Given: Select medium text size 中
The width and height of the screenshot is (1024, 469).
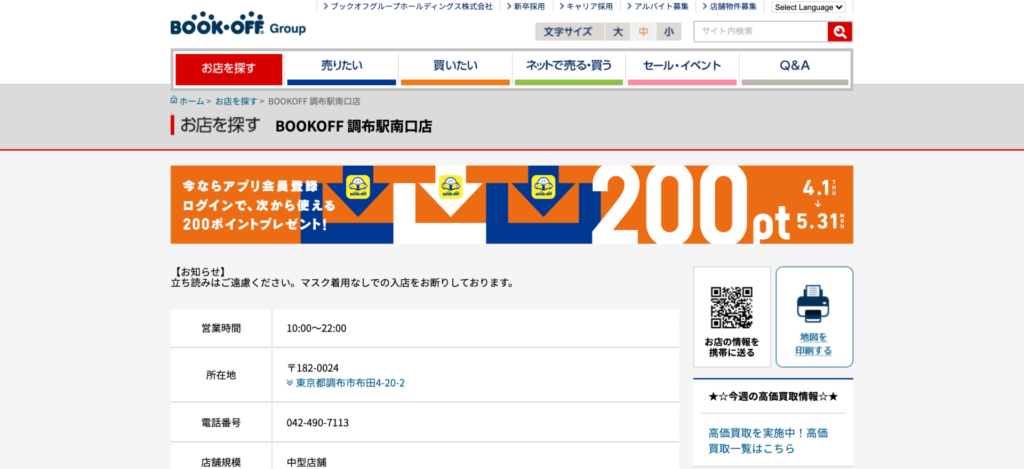Looking at the screenshot, I should (x=643, y=31).
